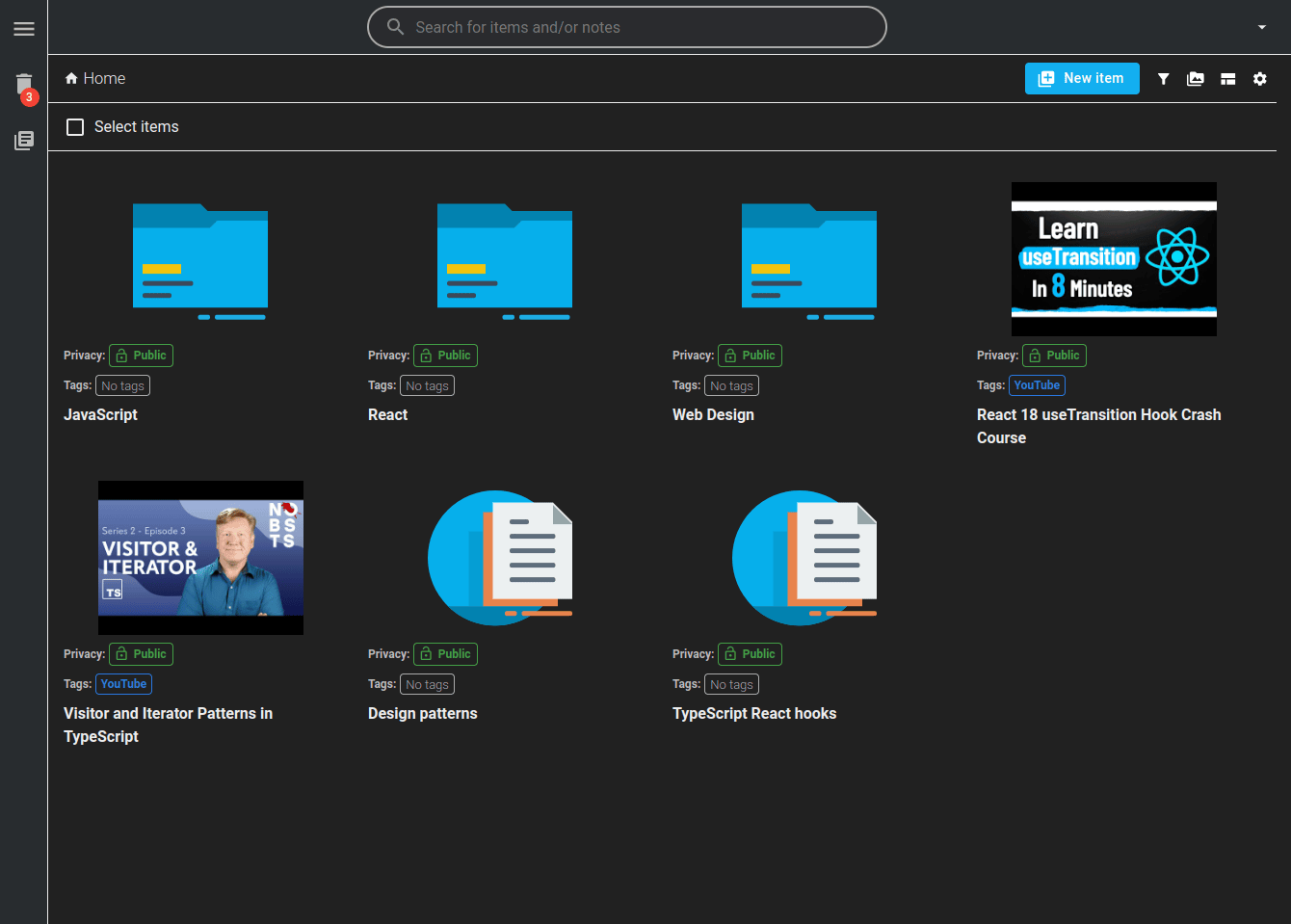Click the filter funnel icon
The height and width of the screenshot is (924, 1291).
tap(1163, 79)
